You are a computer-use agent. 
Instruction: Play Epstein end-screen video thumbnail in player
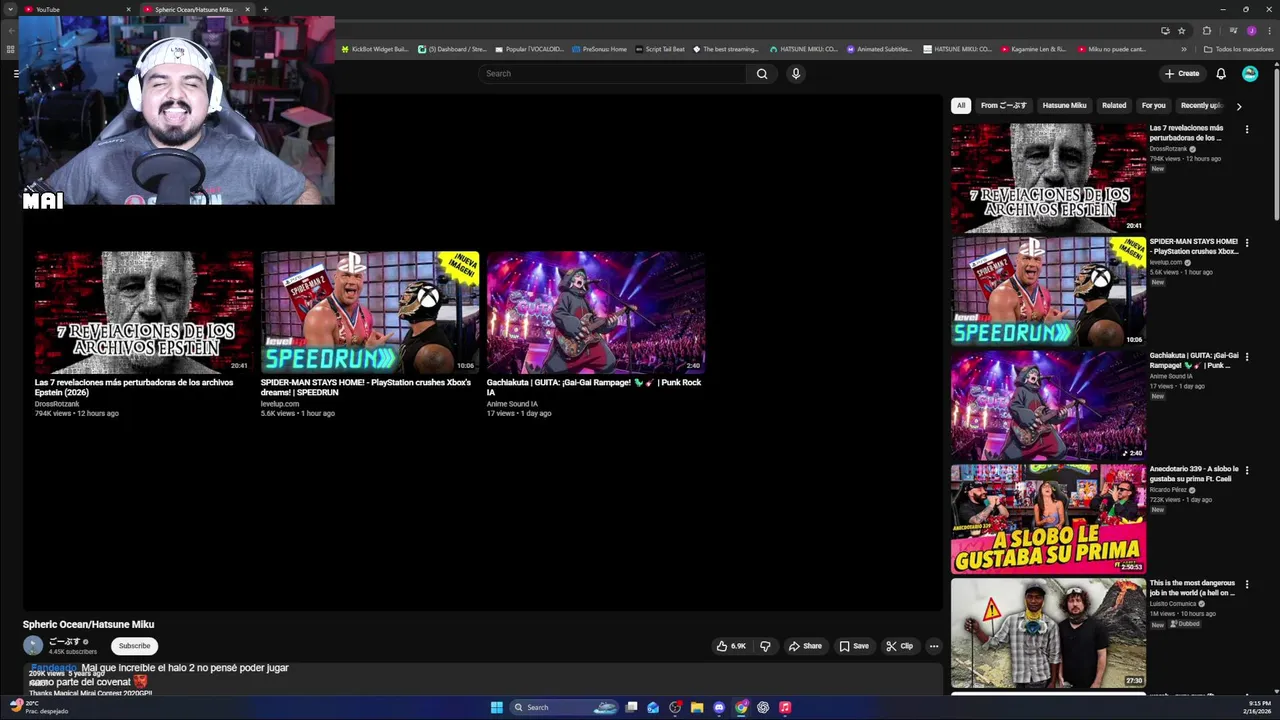tap(144, 312)
